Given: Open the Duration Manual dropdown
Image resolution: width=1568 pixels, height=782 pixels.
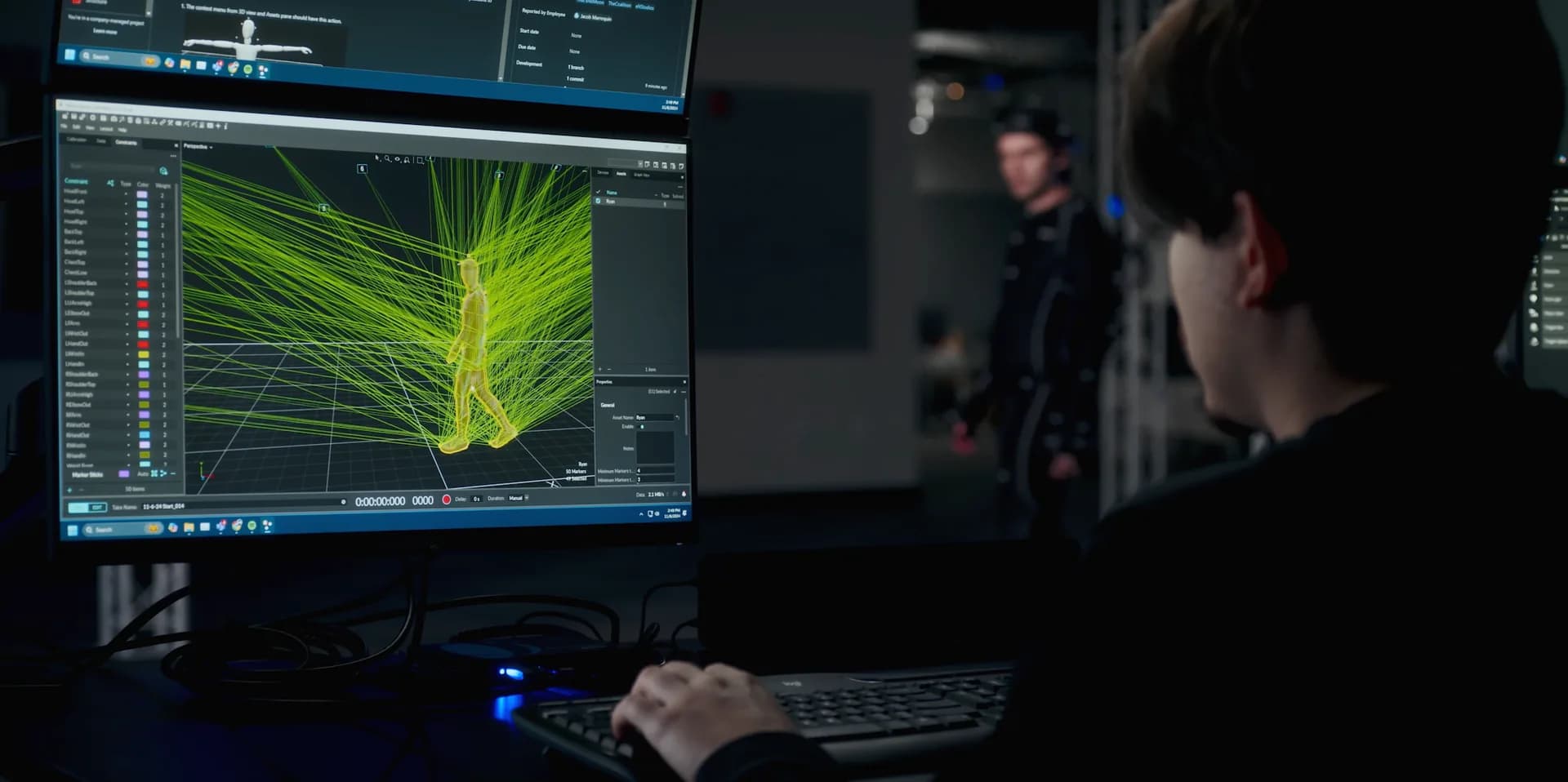Looking at the screenshot, I should coord(519,498).
